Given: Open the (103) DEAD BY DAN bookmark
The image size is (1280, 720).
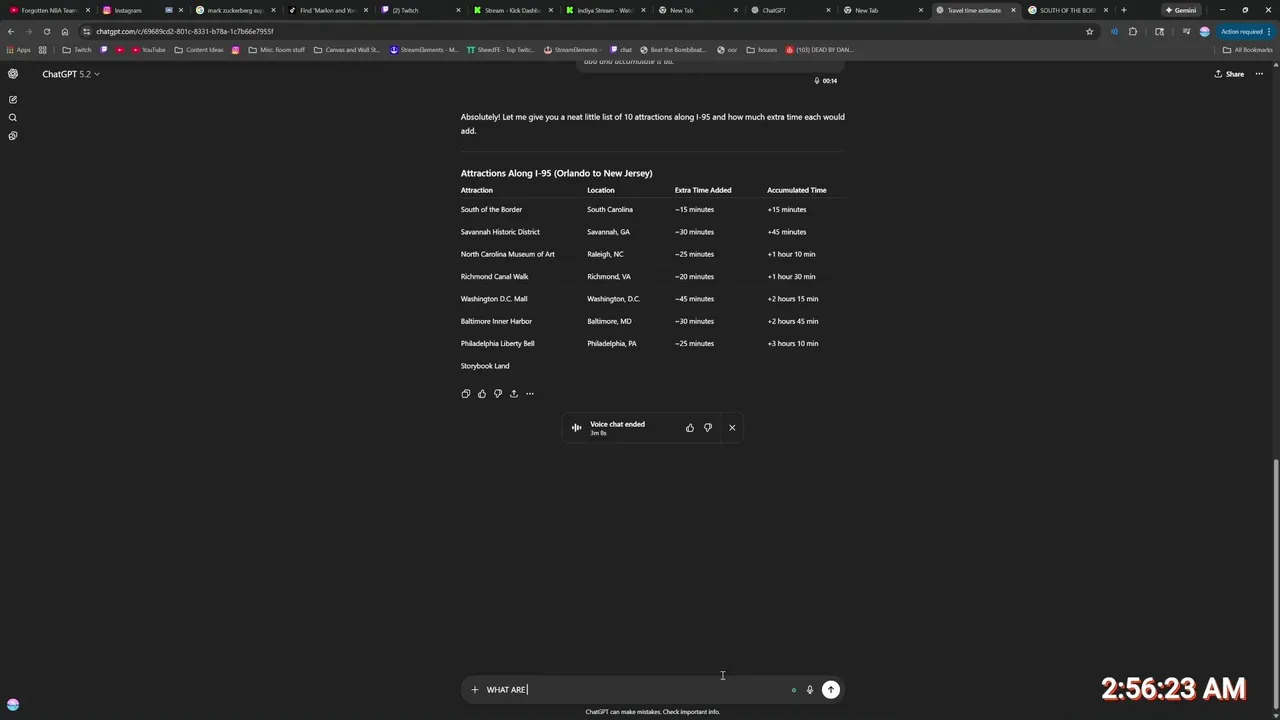Looking at the screenshot, I should pyautogui.click(x=819, y=50).
